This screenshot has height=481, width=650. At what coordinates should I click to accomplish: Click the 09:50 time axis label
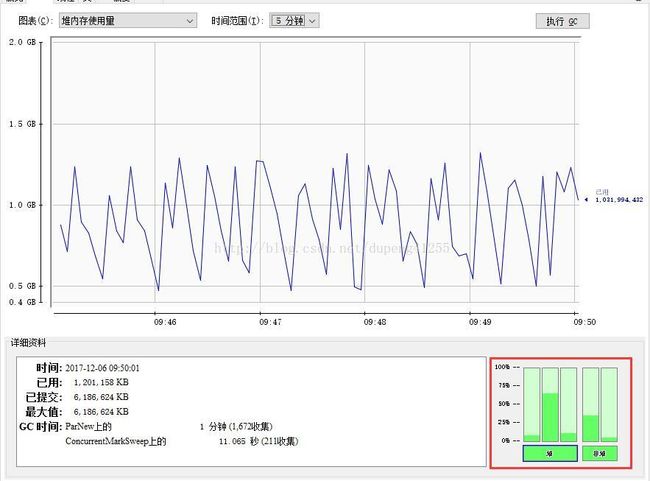tap(585, 322)
